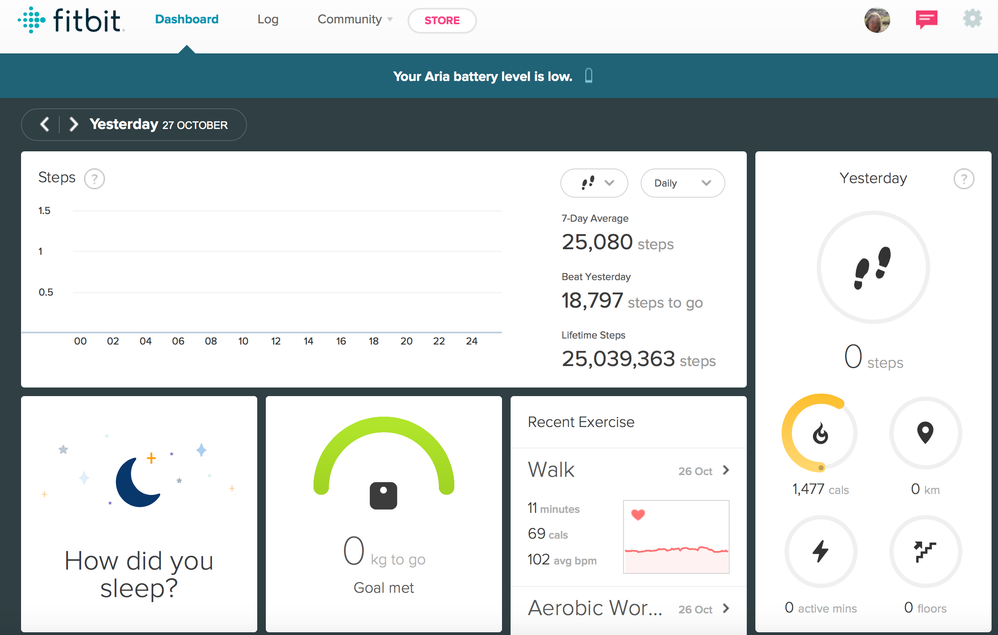
Task: Click the heart icon in the heart rate chart
Action: (x=638, y=514)
